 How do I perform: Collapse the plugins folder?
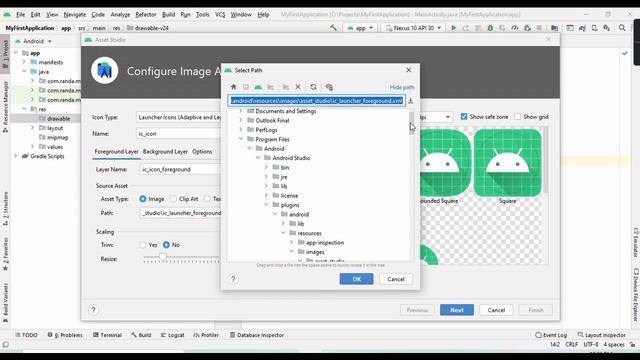coord(266,205)
